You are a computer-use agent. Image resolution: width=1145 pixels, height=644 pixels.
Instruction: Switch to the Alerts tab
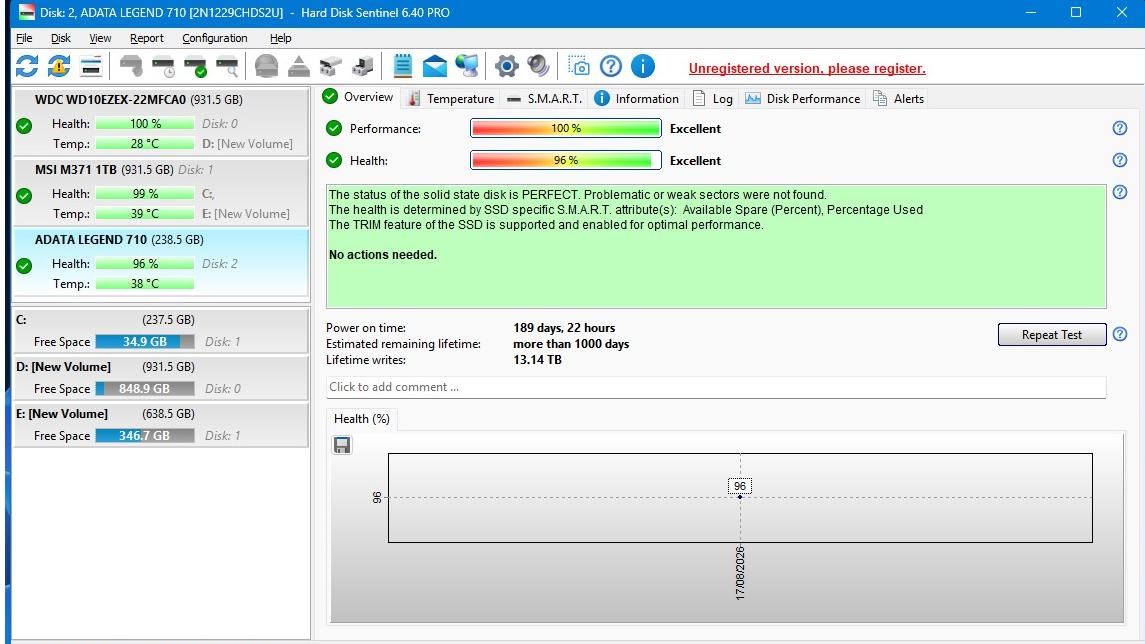tap(898, 99)
